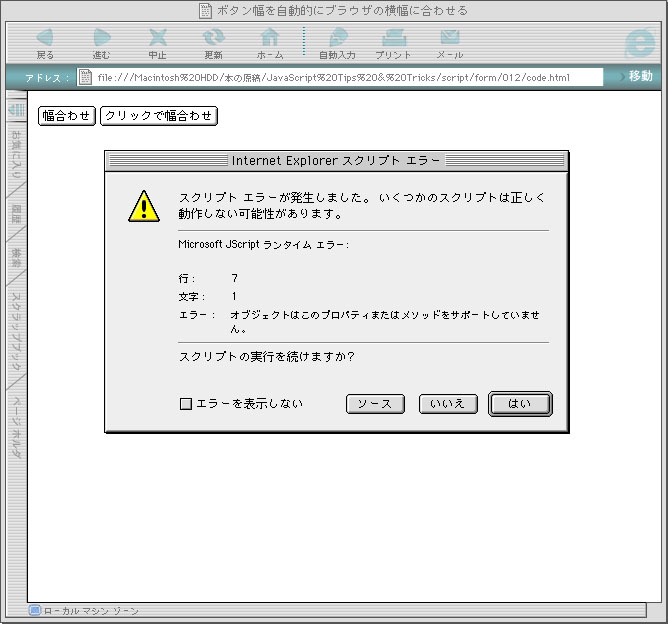Click the ソース button in error dialog
668x624 pixels.
pos(375,404)
